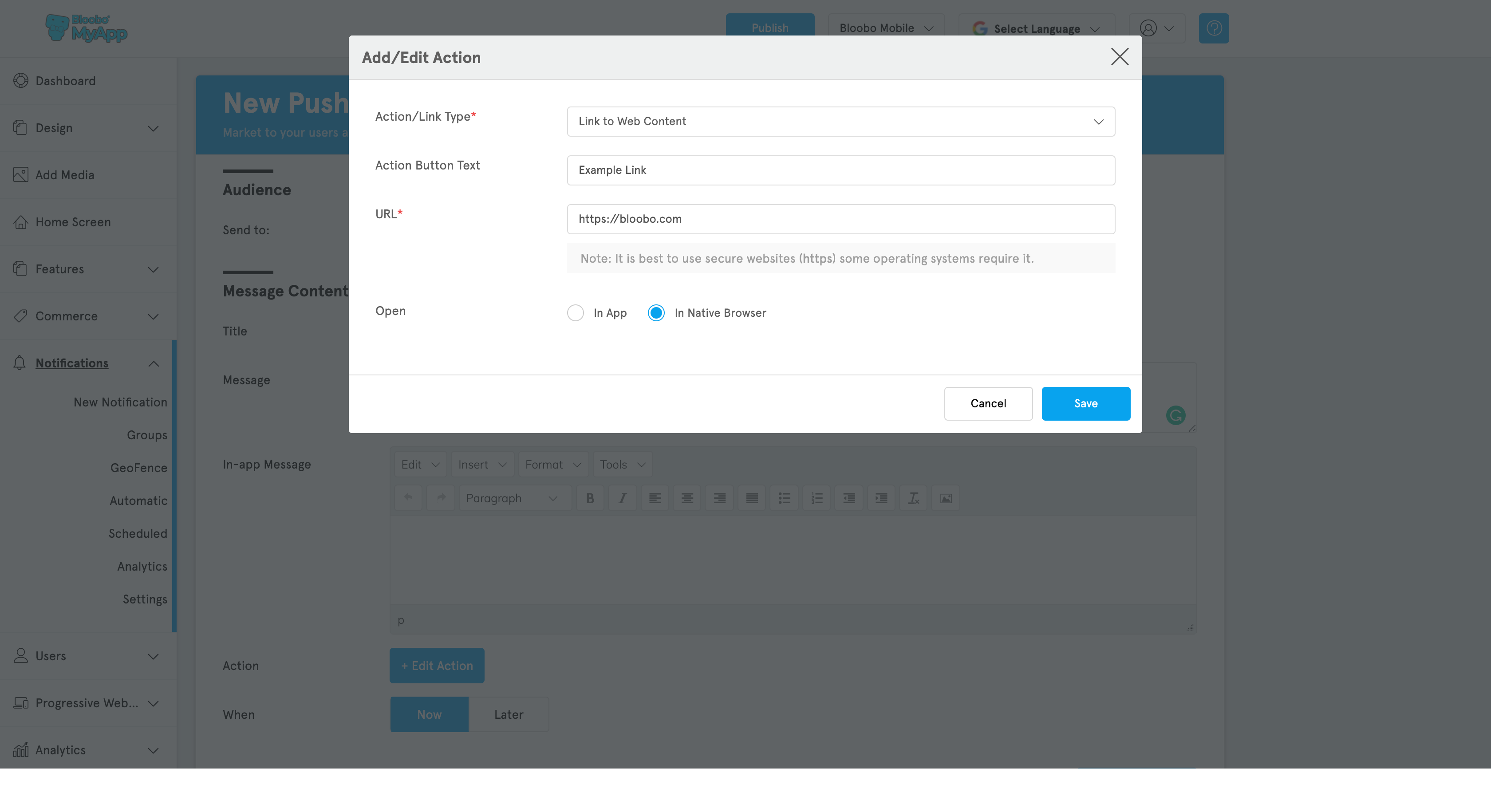Screen dimensions: 1491x812
Task: Select In Native Browser radio option
Action: (656, 312)
